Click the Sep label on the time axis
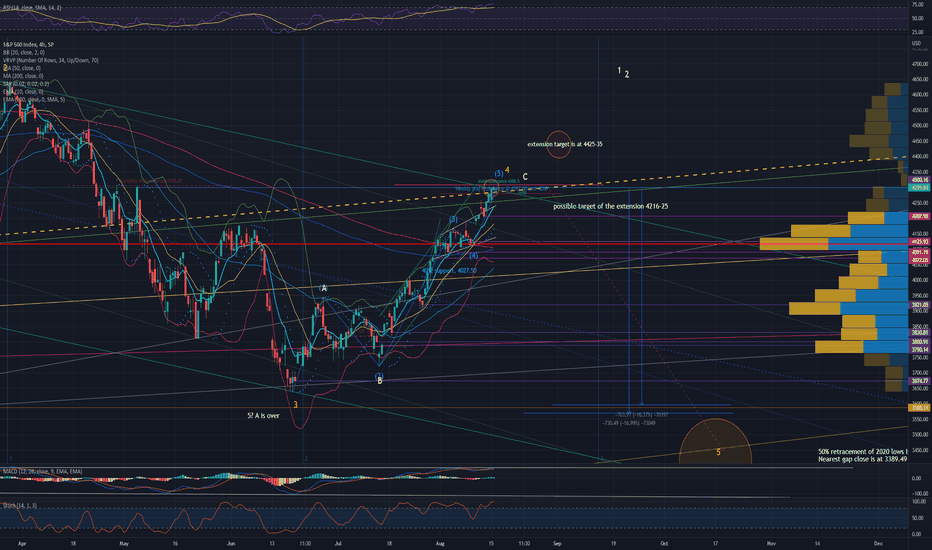 557,543
